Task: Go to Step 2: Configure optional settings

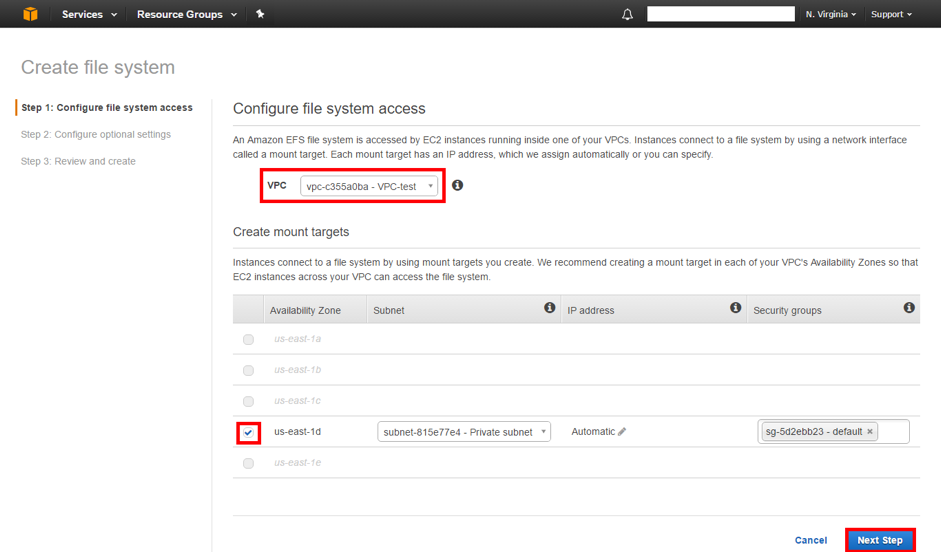Action: (96, 134)
